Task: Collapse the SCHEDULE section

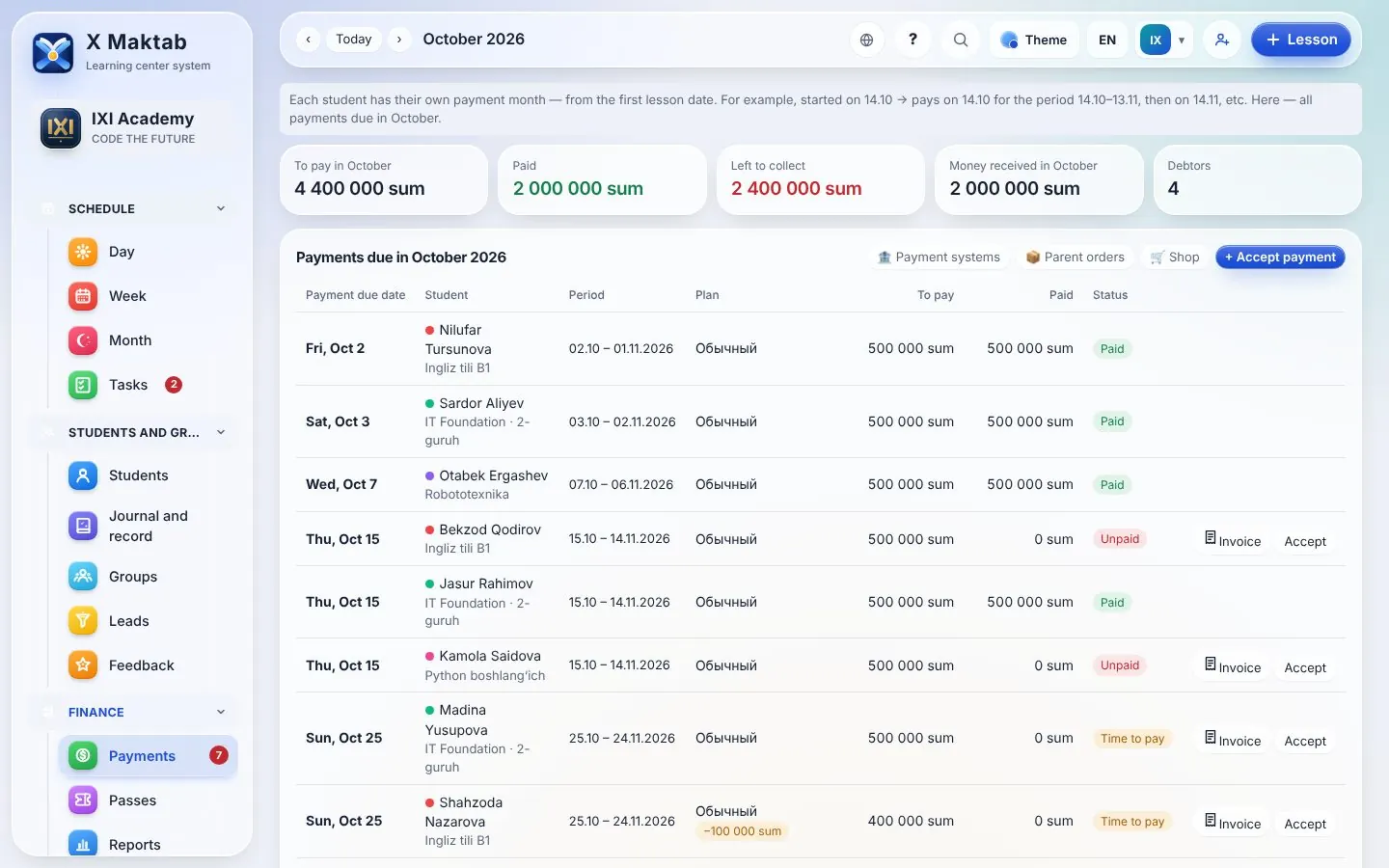Action: click(221, 208)
